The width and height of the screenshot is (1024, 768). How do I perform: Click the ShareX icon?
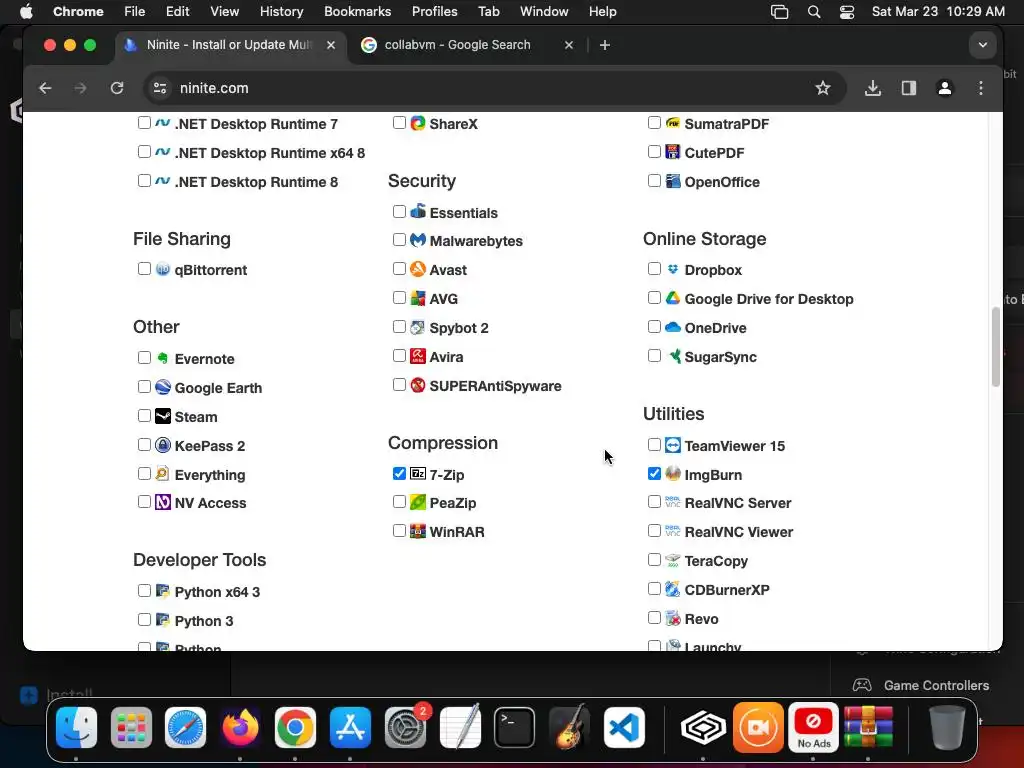click(418, 123)
